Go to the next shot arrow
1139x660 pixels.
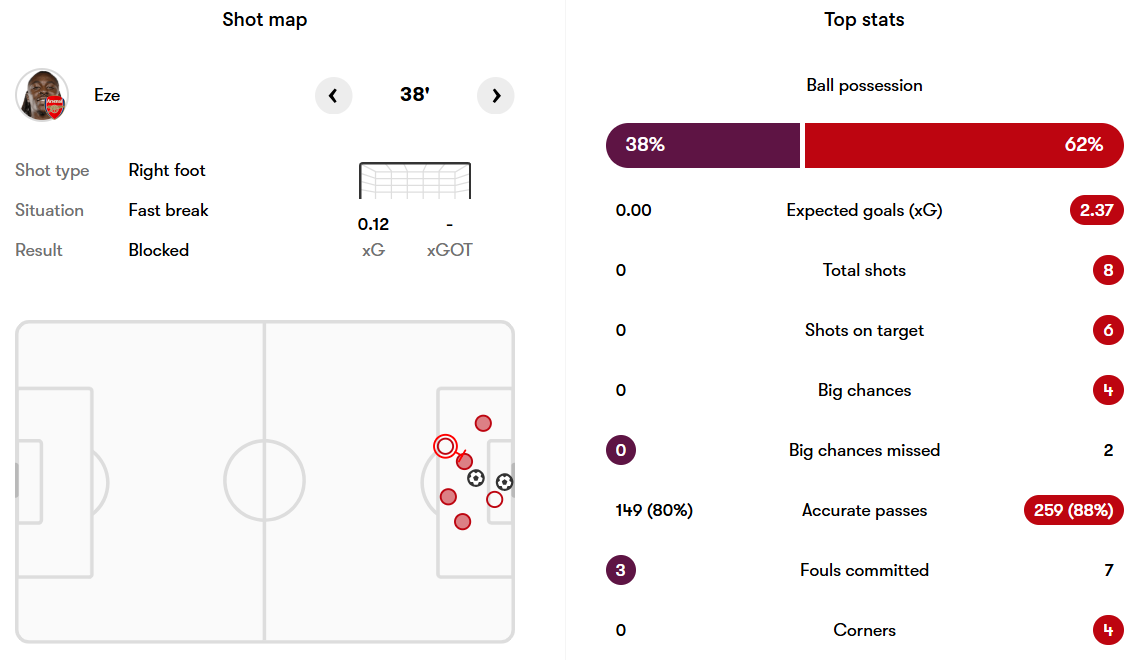point(496,96)
